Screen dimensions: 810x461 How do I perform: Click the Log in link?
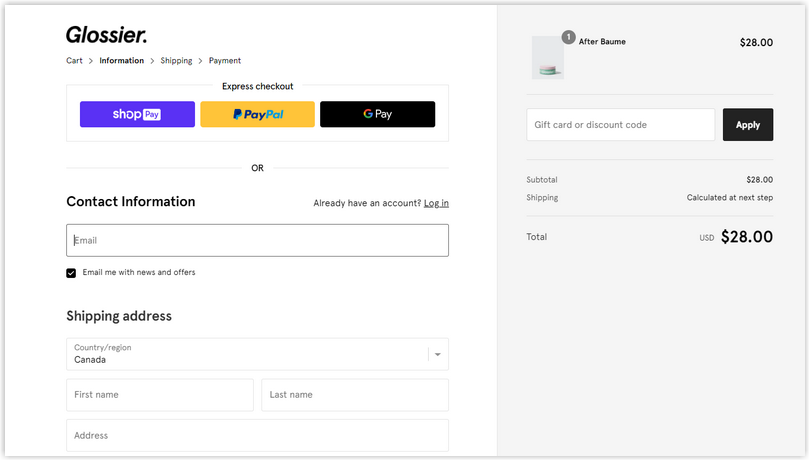click(x=436, y=203)
